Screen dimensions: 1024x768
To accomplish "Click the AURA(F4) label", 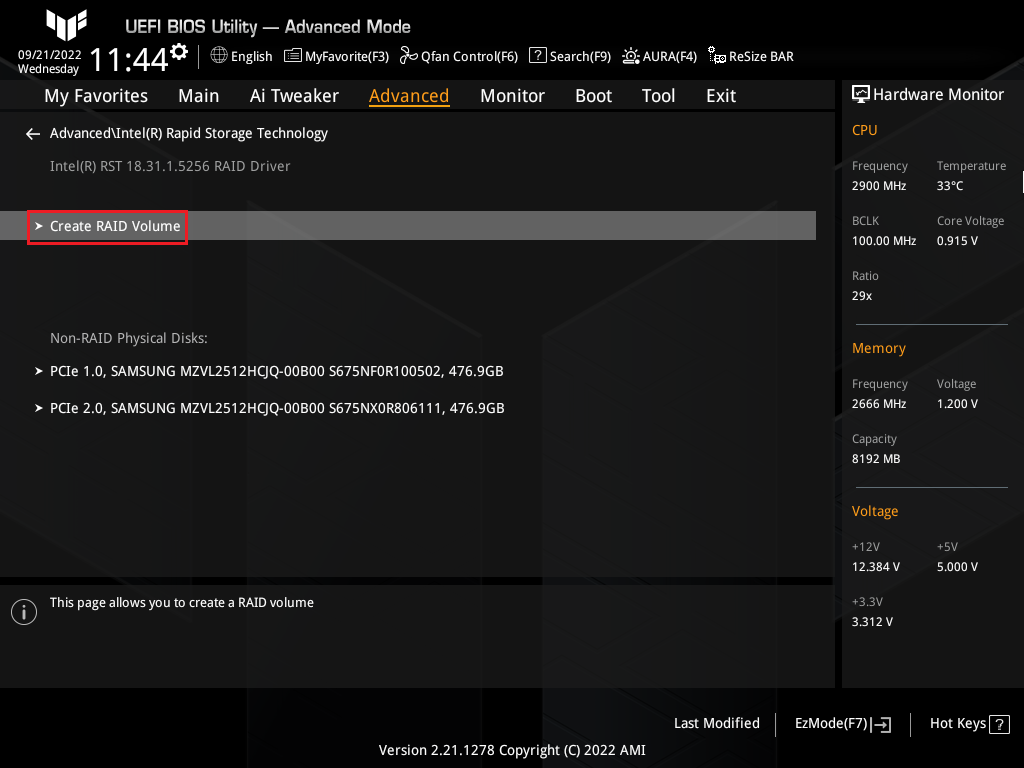I will 669,57.
